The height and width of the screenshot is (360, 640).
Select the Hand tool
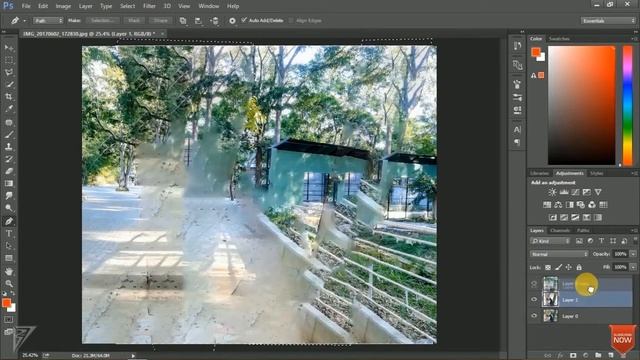pos(9,271)
